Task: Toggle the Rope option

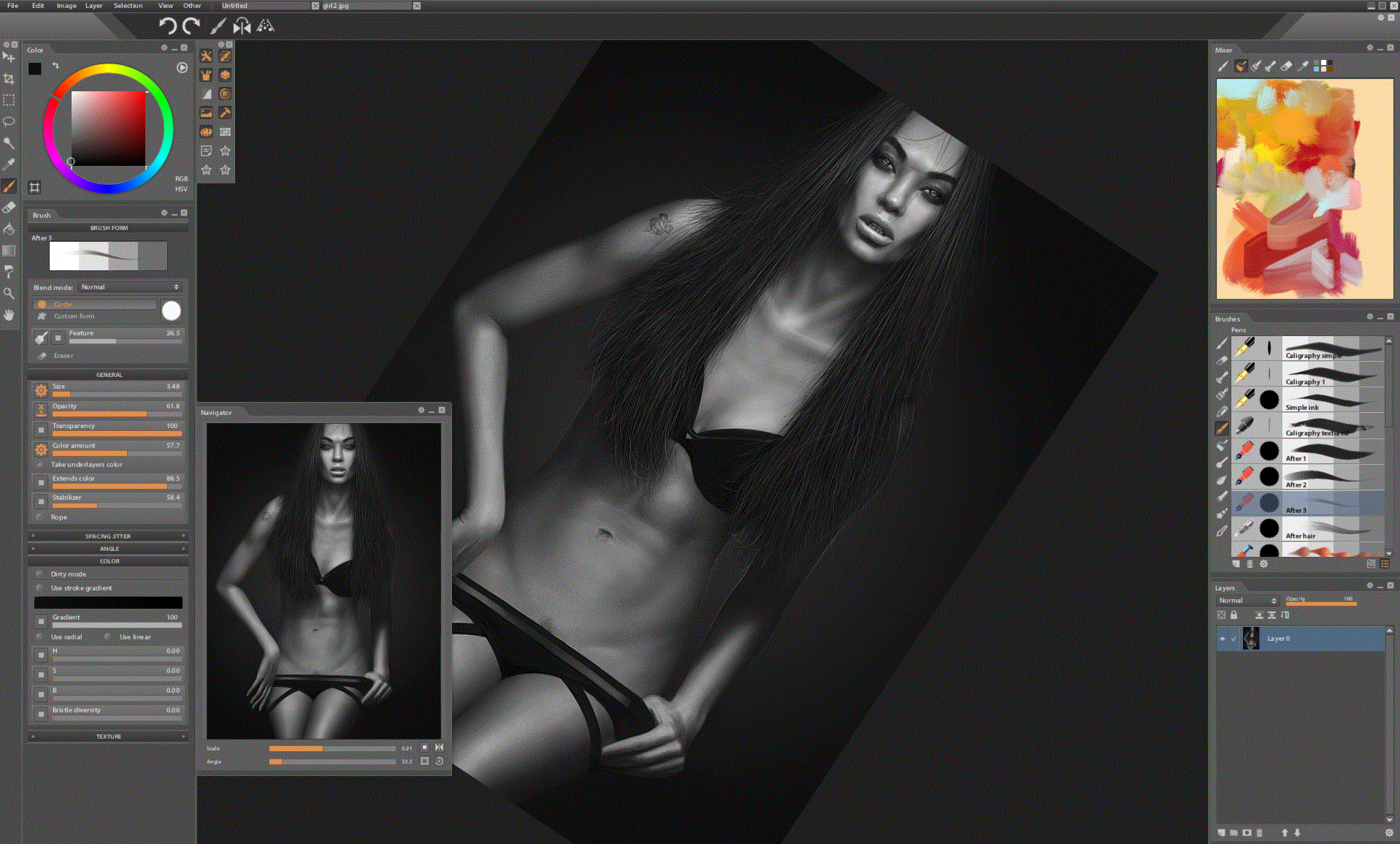Action: 39,517
